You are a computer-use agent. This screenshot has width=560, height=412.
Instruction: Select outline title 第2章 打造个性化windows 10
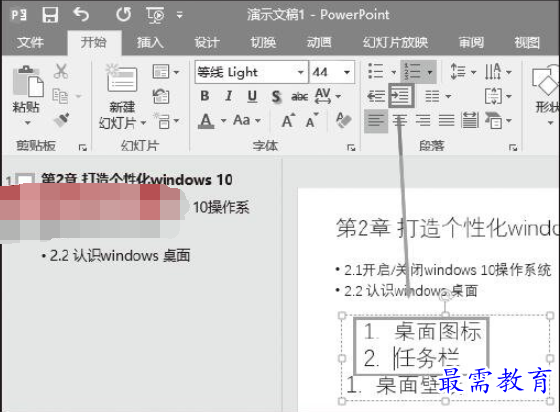[x=137, y=179]
